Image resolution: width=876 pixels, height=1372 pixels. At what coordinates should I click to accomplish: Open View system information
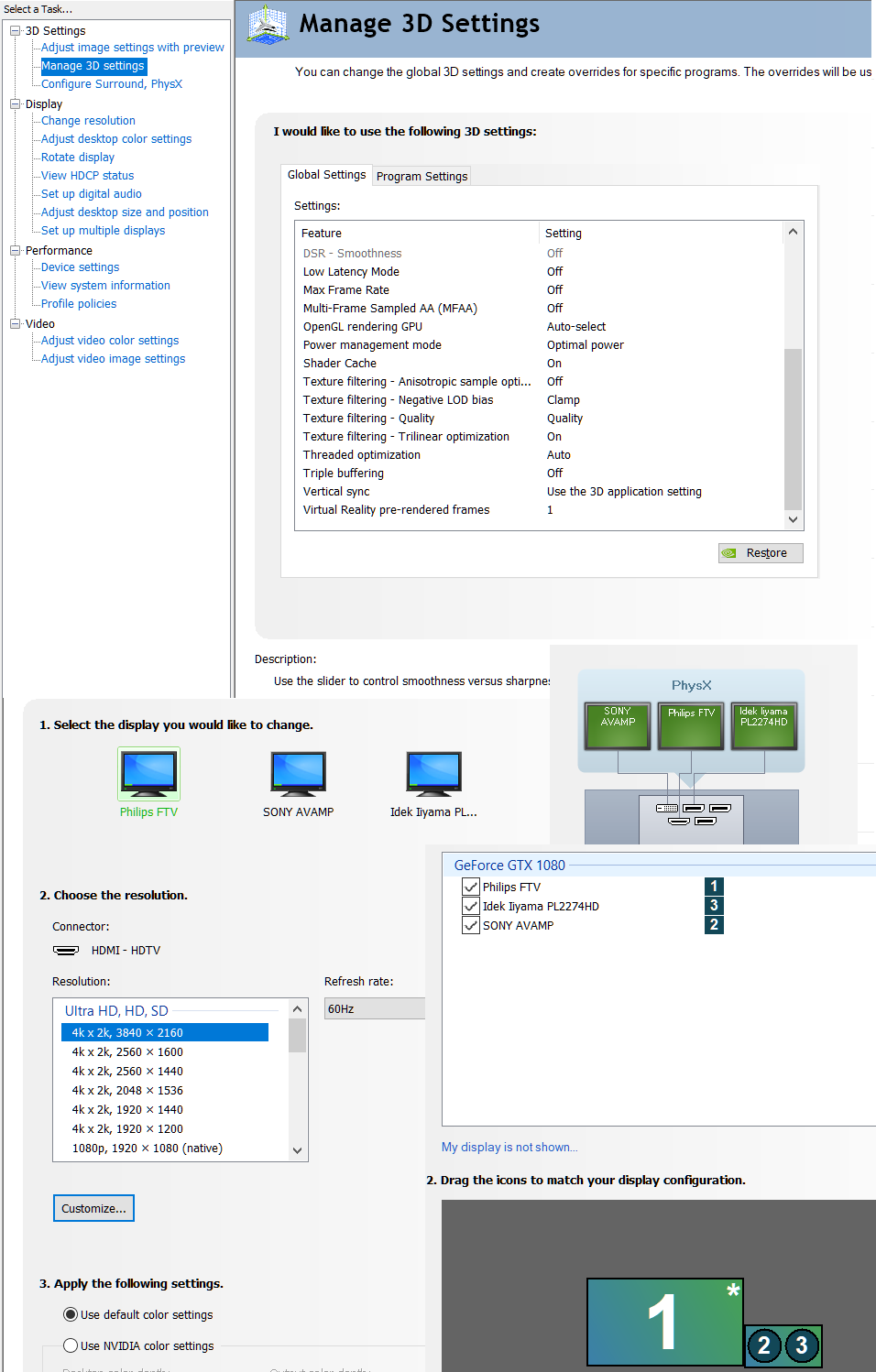pyautogui.click(x=105, y=286)
